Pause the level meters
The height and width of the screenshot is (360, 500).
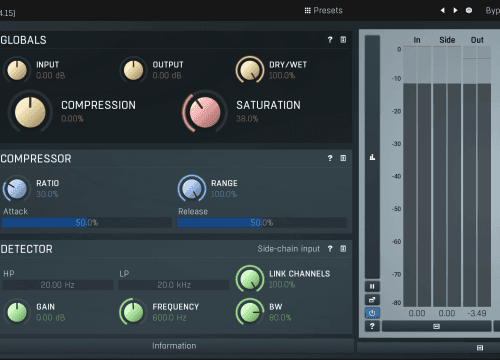point(372,286)
